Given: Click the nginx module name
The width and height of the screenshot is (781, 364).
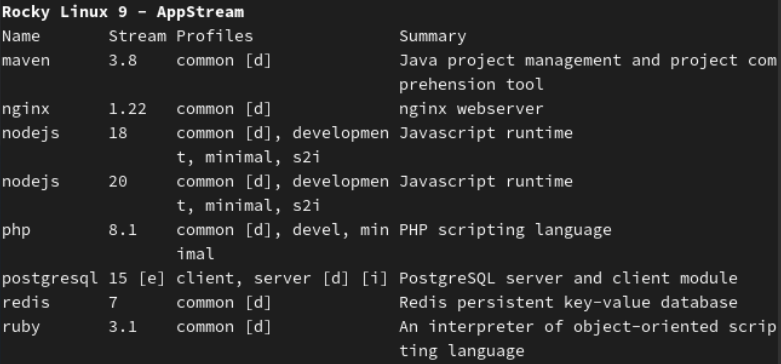Looking at the screenshot, I should [26, 109].
